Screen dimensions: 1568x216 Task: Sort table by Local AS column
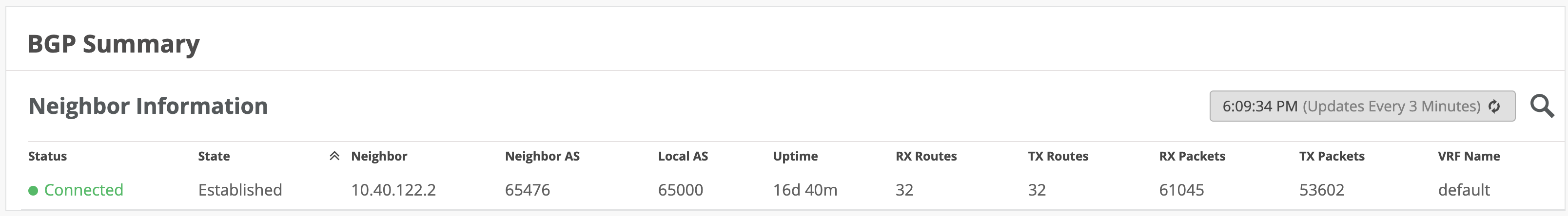(683, 156)
